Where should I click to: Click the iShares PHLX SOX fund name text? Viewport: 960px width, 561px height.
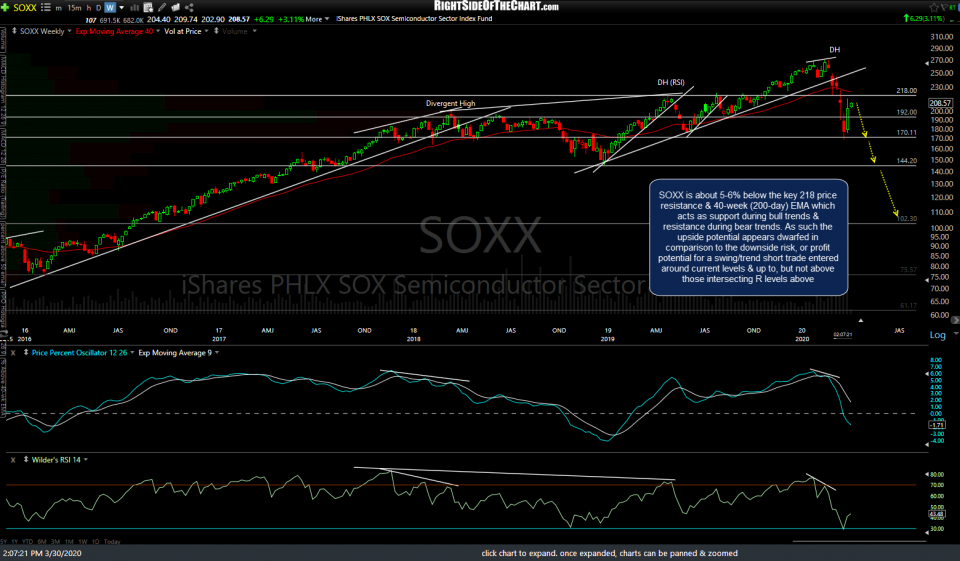pos(414,19)
